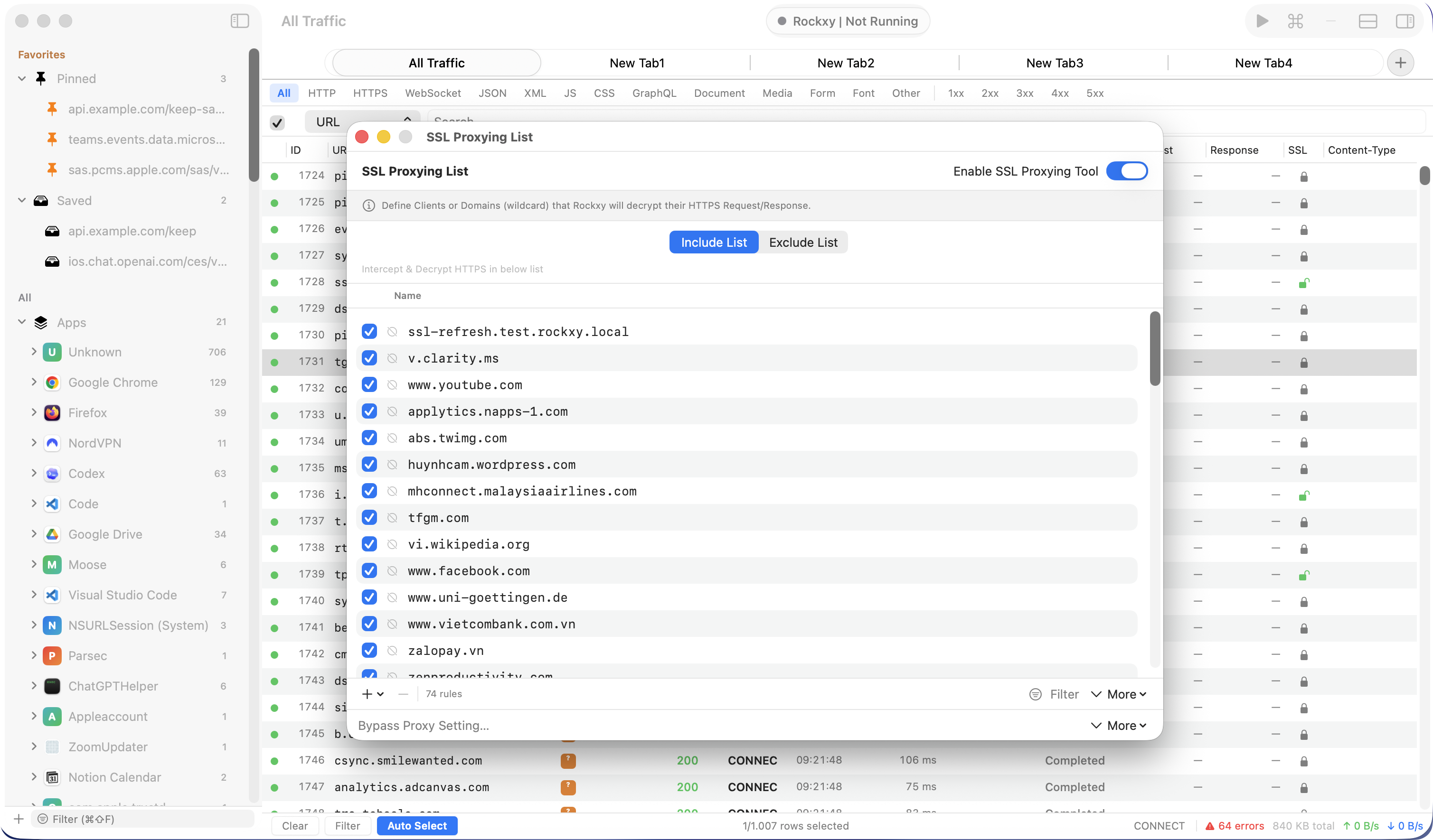The image size is (1433, 840).
Task: Click the ChatGPTHelper app icon
Action: click(x=52, y=686)
